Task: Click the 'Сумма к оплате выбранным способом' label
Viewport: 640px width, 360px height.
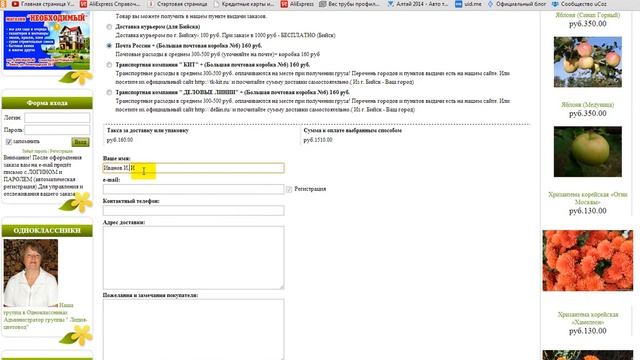Action: [x=353, y=131]
